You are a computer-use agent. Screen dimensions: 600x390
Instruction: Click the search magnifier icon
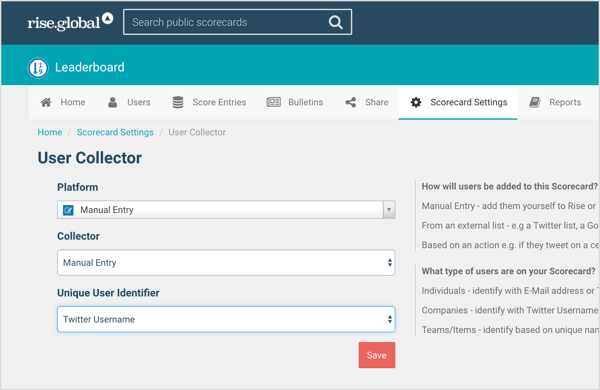point(336,22)
